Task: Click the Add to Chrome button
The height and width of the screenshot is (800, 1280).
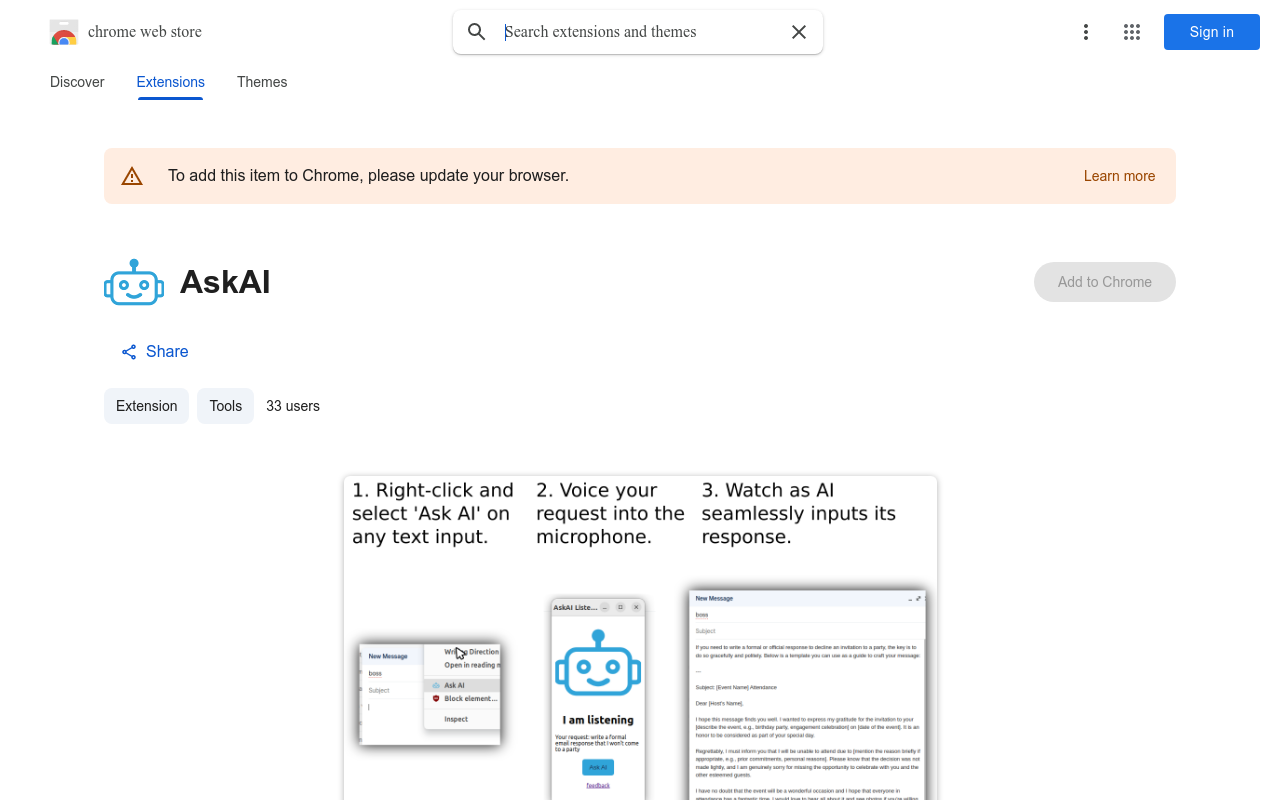Action: [1105, 282]
